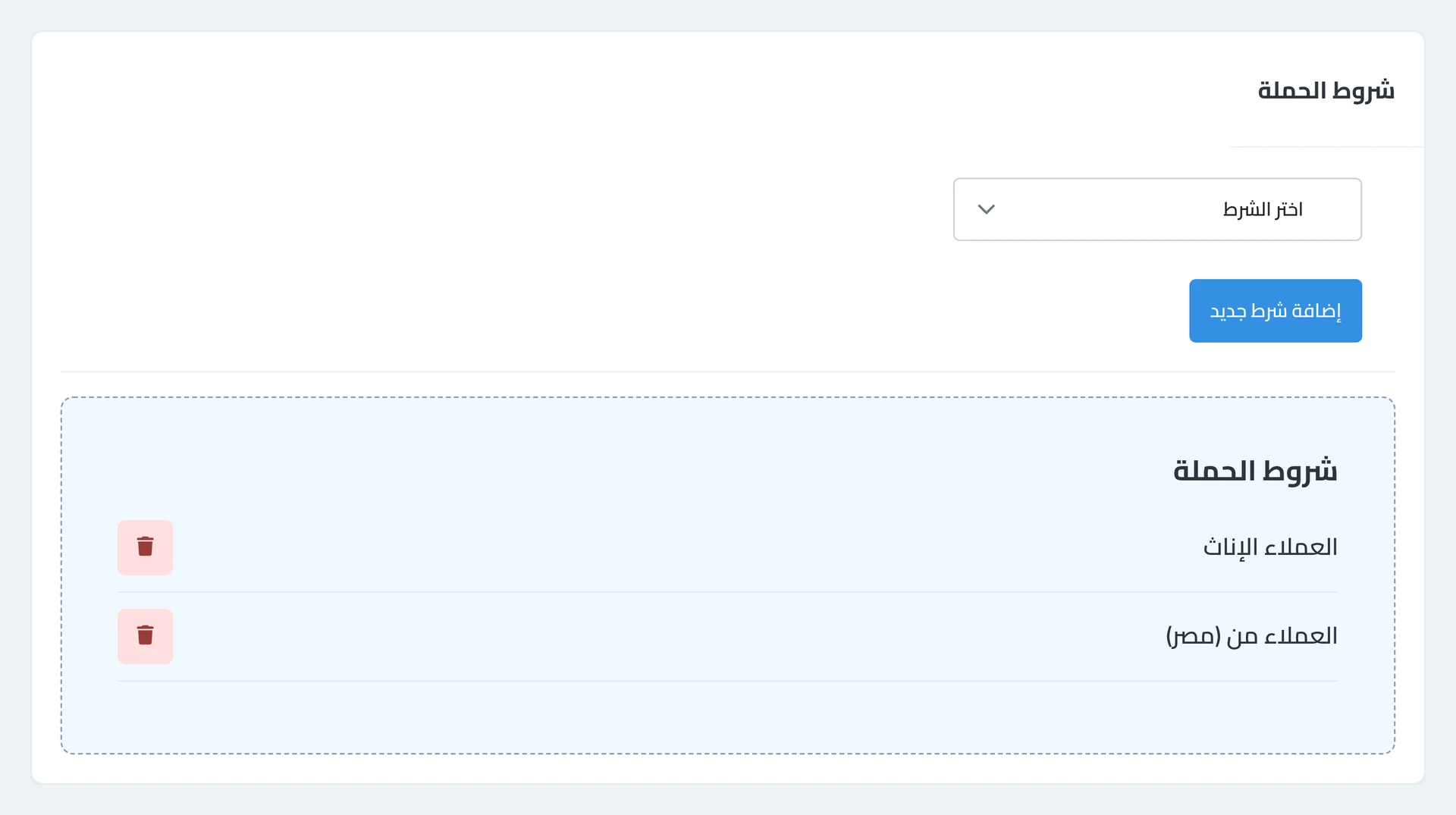Click pink delete button on مصر row

click(x=145, y=636)
